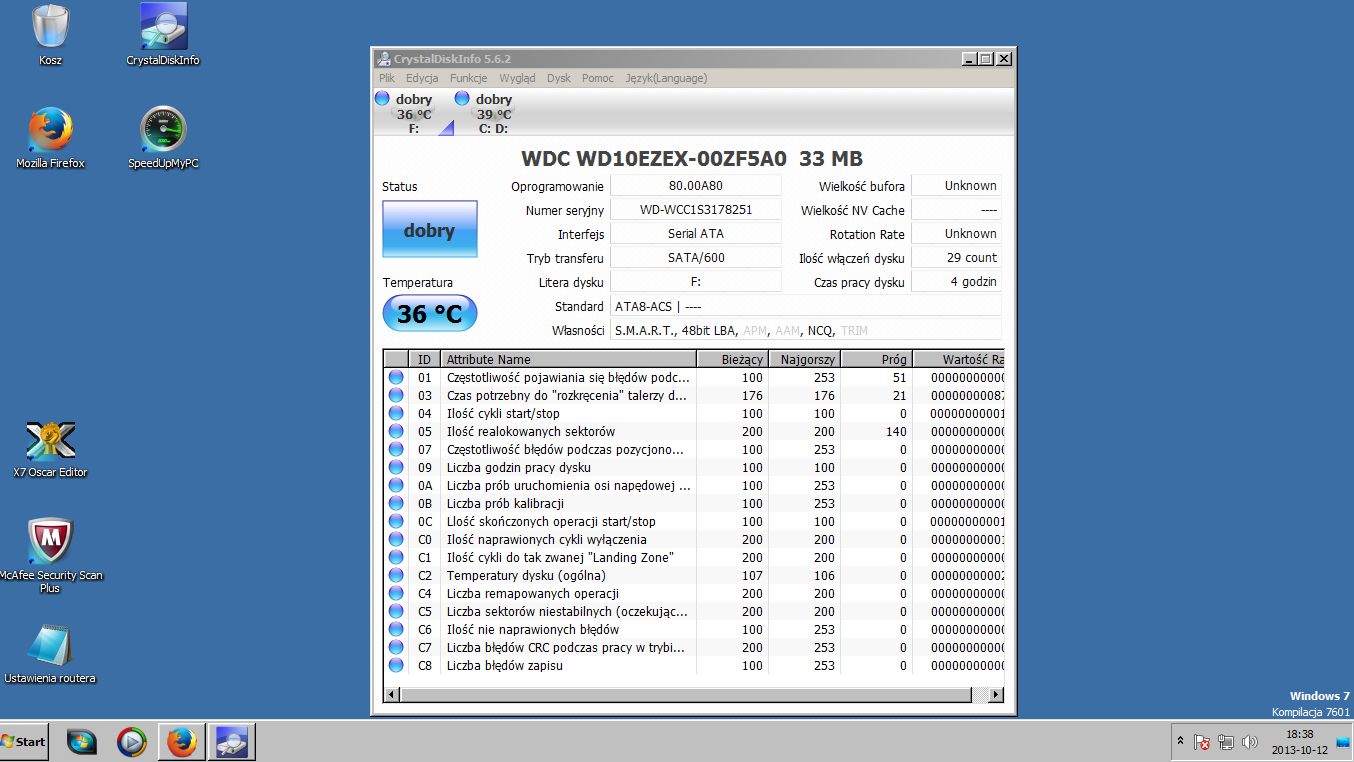Click the Interfejs field showing Serial ATA
1354x762 pixels.
tap(696, 234)
